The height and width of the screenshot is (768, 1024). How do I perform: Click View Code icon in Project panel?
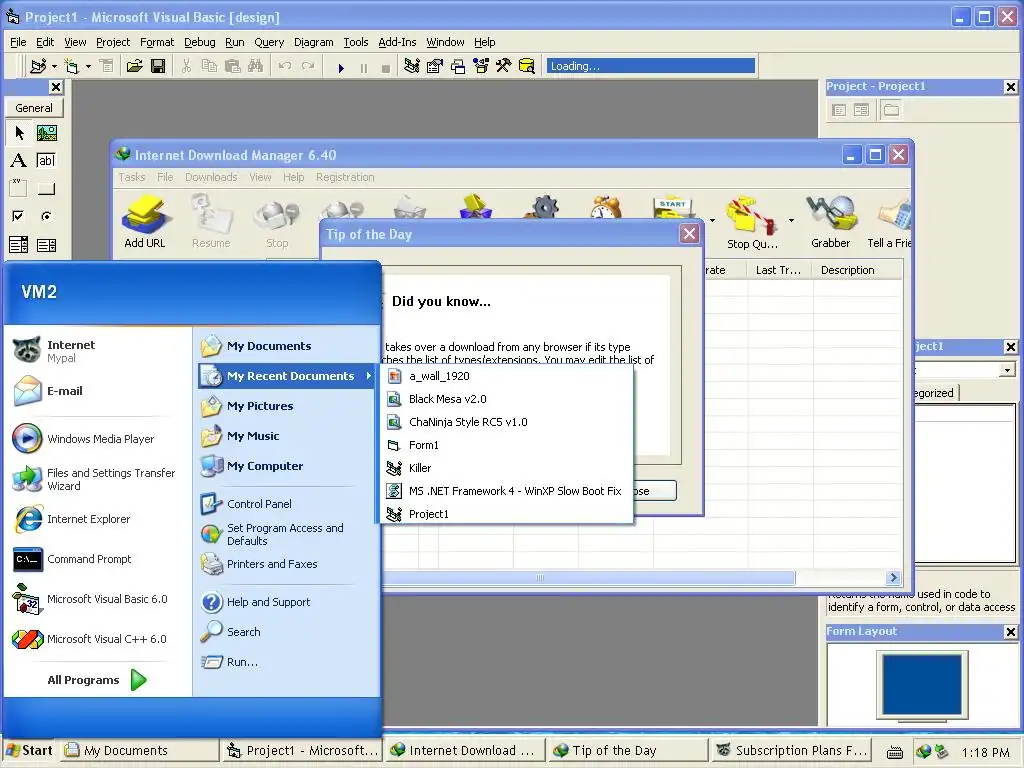(839, 110)
